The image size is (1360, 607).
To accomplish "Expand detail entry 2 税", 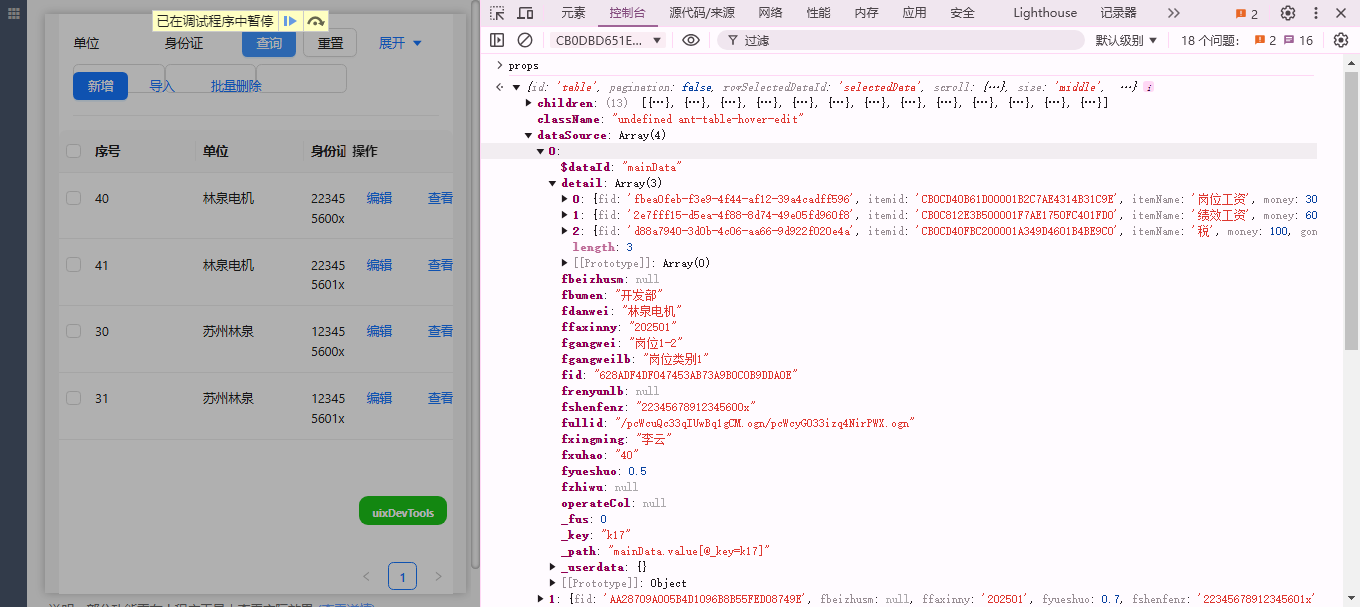I will tap(565, 231).
